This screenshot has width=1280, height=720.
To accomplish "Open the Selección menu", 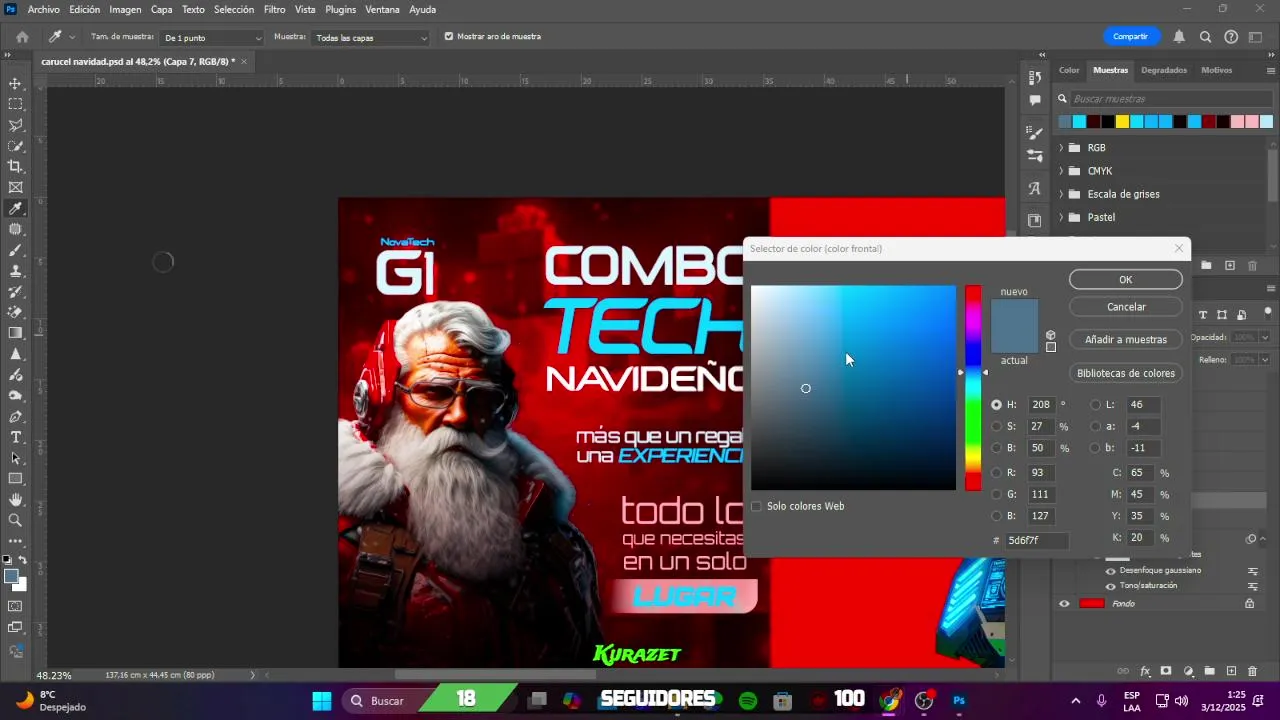I will pyautogui.click(x=234, y=9).
